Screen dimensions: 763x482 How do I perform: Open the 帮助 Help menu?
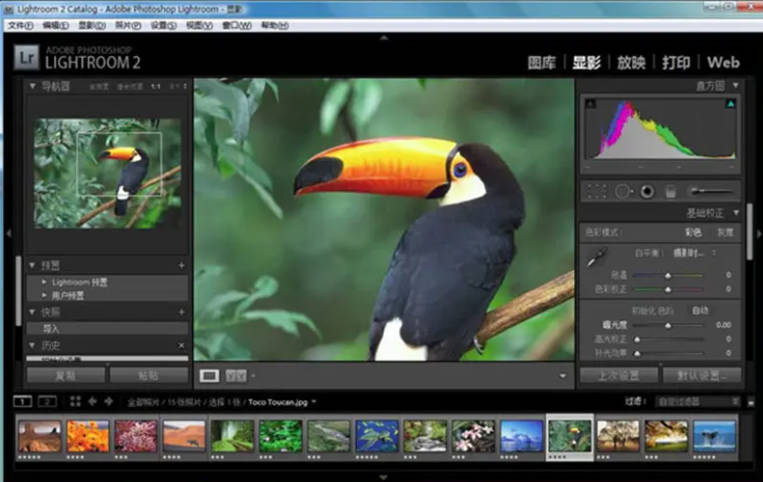click(x=273, y=25)
